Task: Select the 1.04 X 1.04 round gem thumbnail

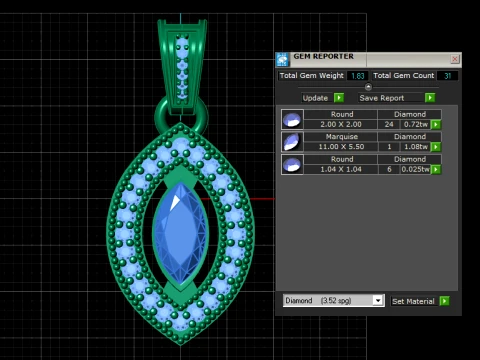Action: 292,164
